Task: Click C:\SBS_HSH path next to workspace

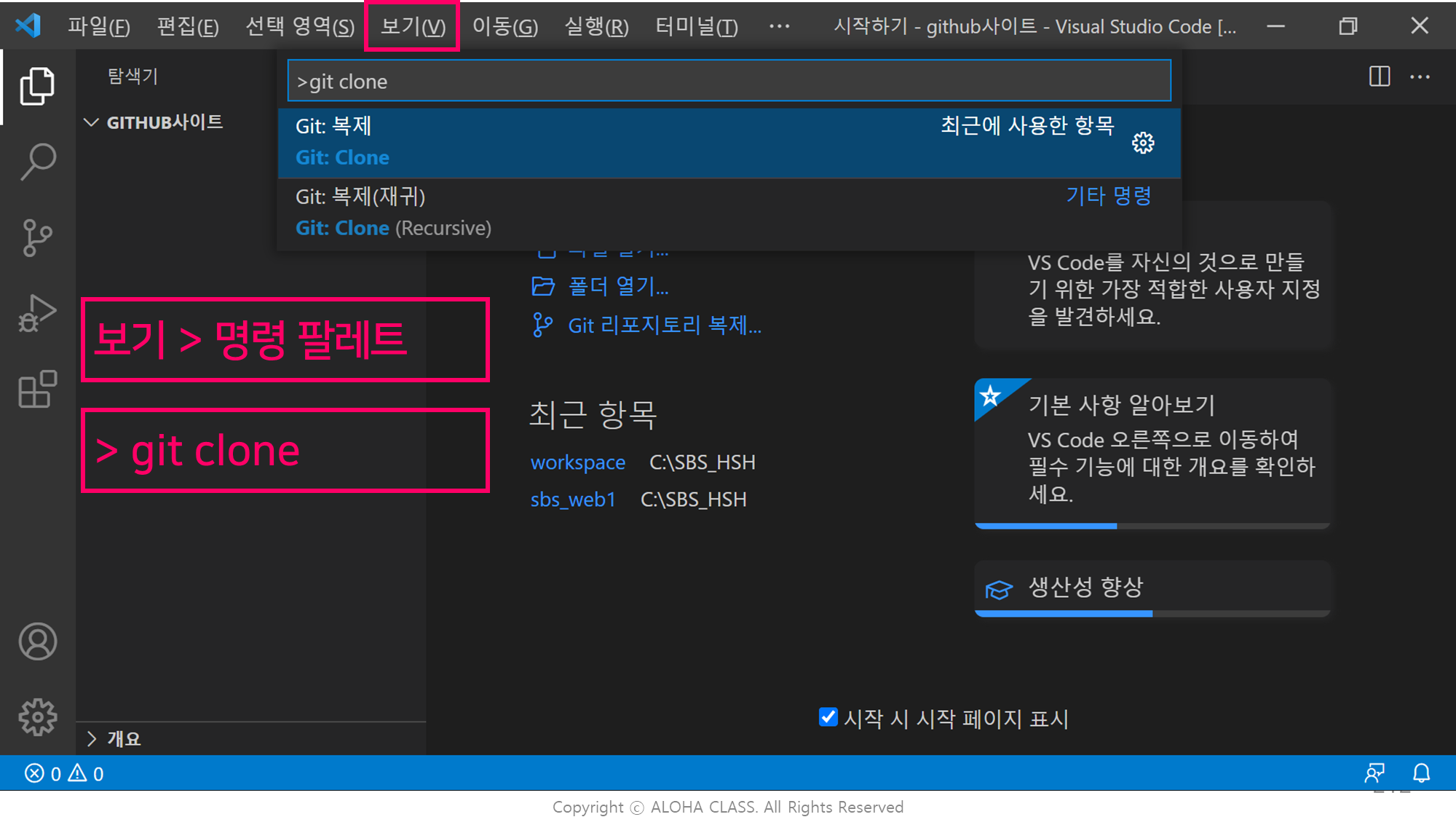Action: point(702,462)
